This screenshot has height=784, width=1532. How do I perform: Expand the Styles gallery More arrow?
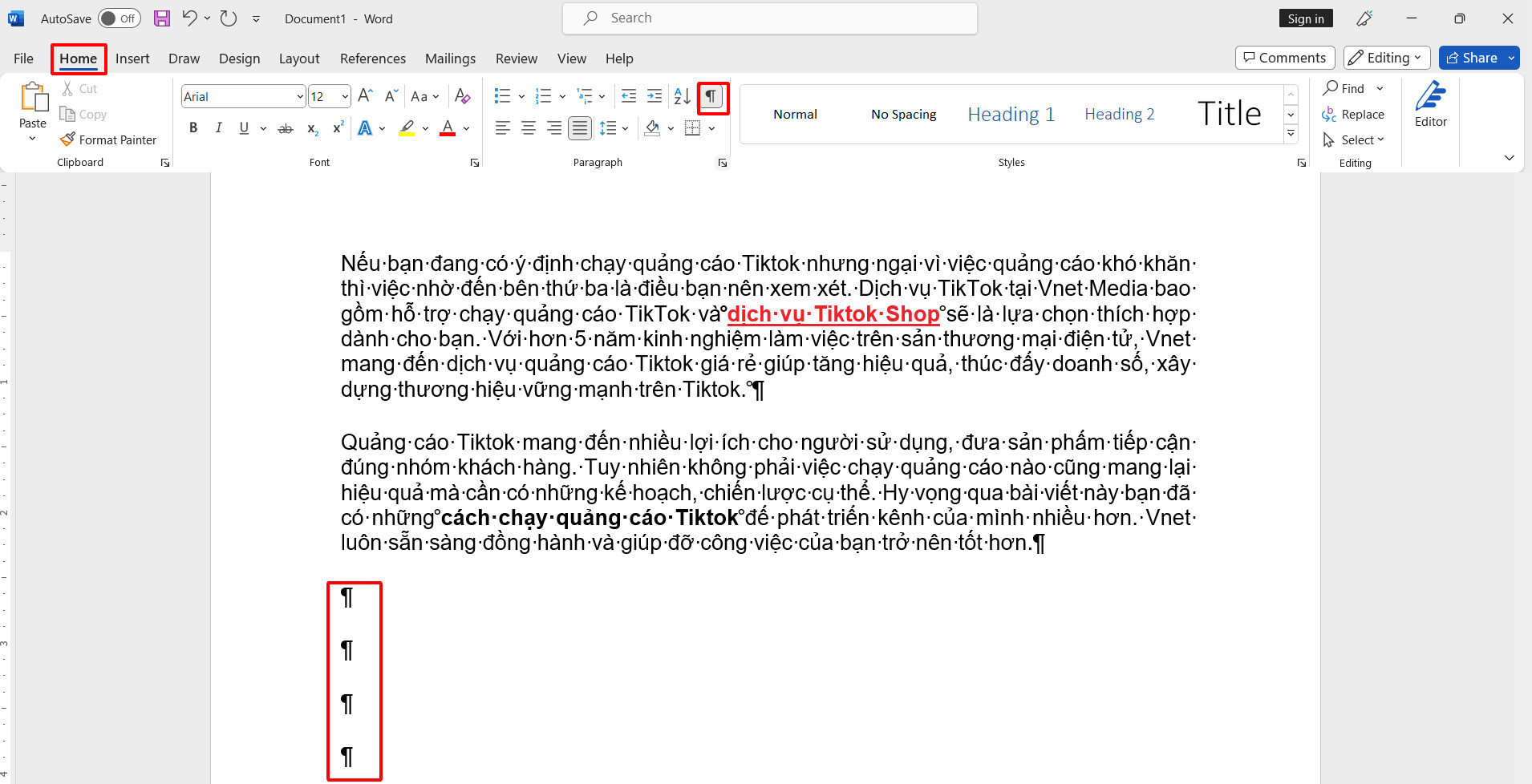click(1291, 134)
